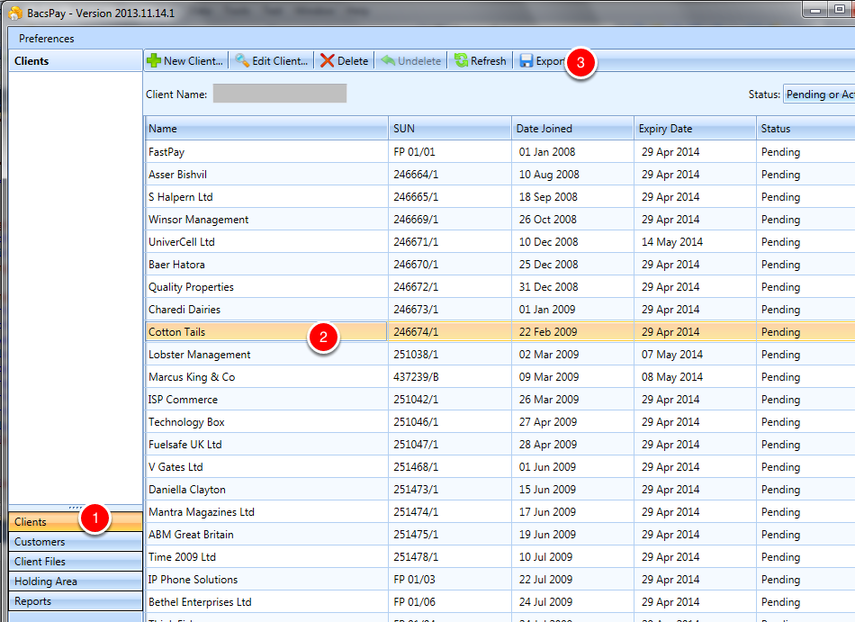
Task: Click the Edit Client... button label
Action: click(x=280, y=61)
